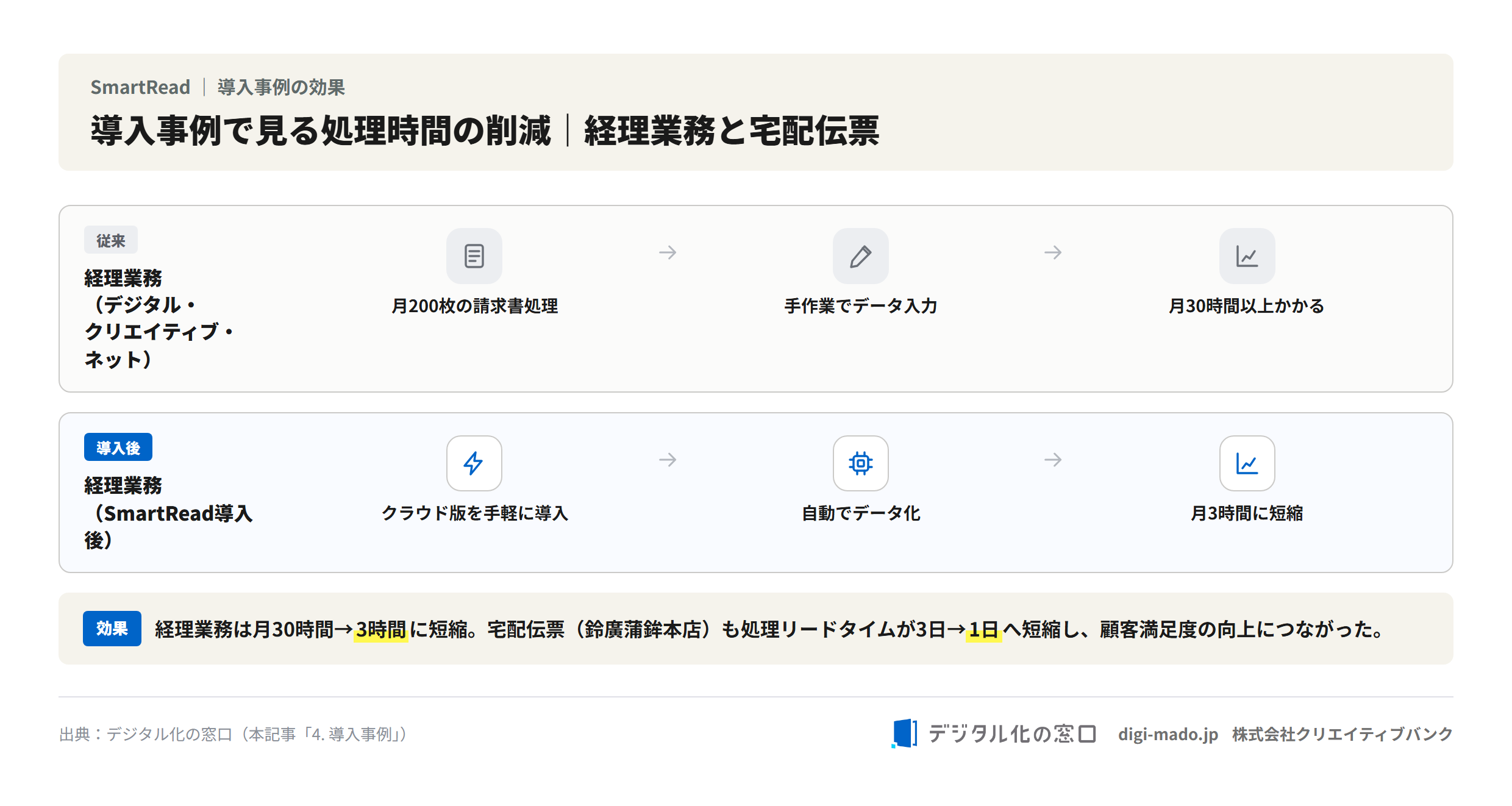Click the chart icon above 月30時間以上かかる
1512x806 pixels.
pyautogui.click(x=1247, y=256)
